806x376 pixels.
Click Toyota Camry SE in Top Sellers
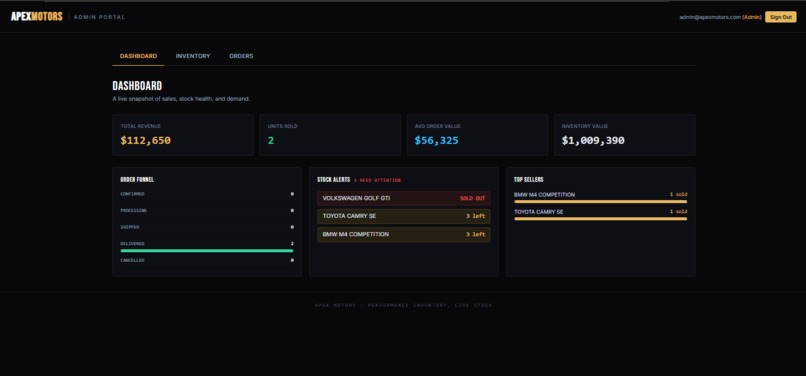pos(538,212)
